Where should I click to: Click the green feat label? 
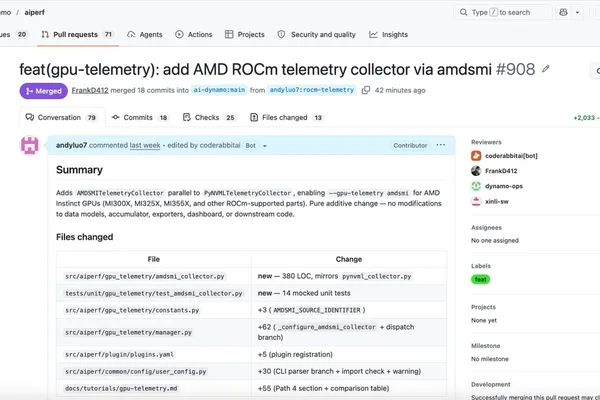click(x=481, y=279)
